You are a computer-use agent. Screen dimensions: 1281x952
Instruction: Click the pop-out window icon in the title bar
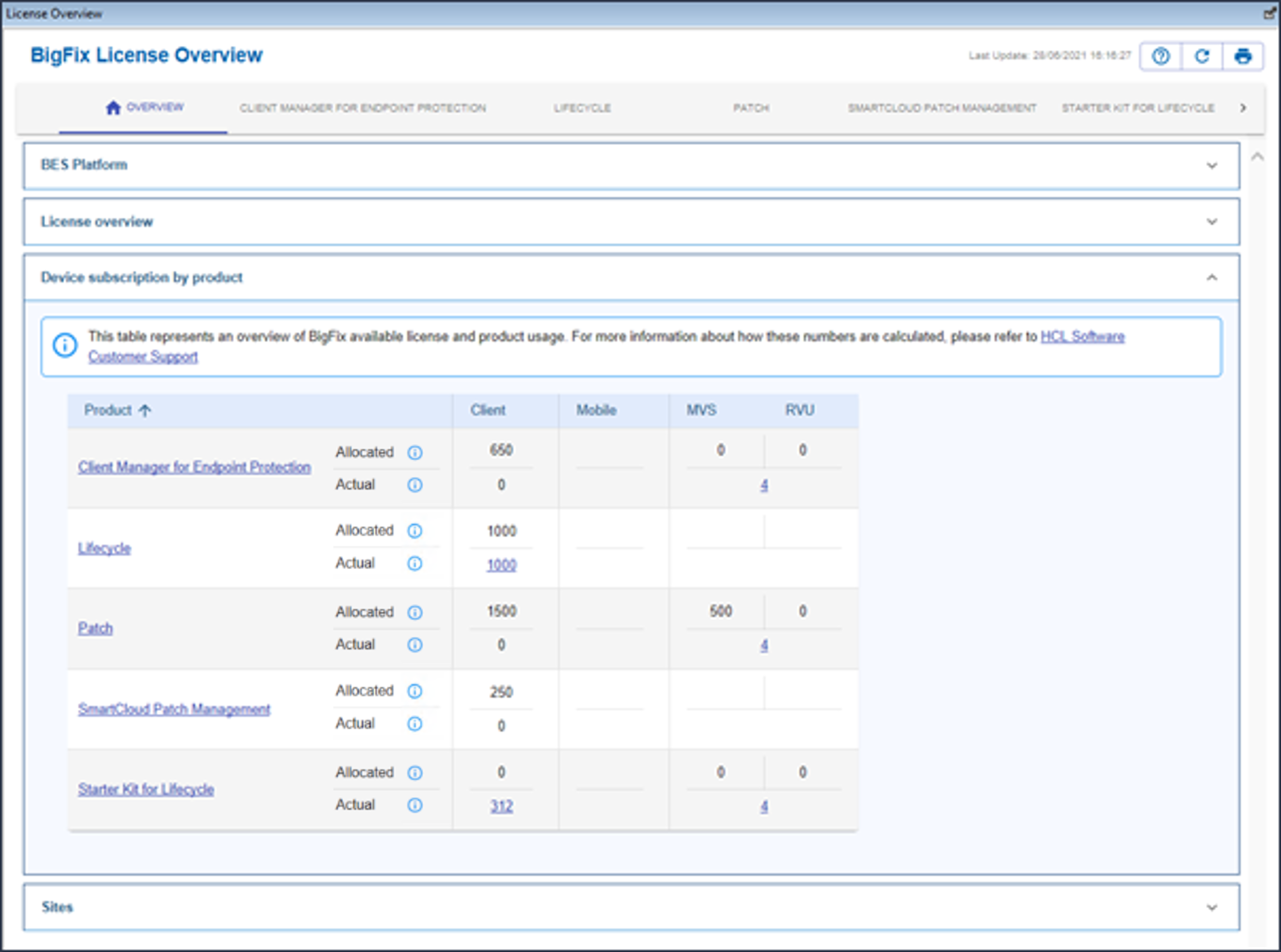(x=1269, y=13)
